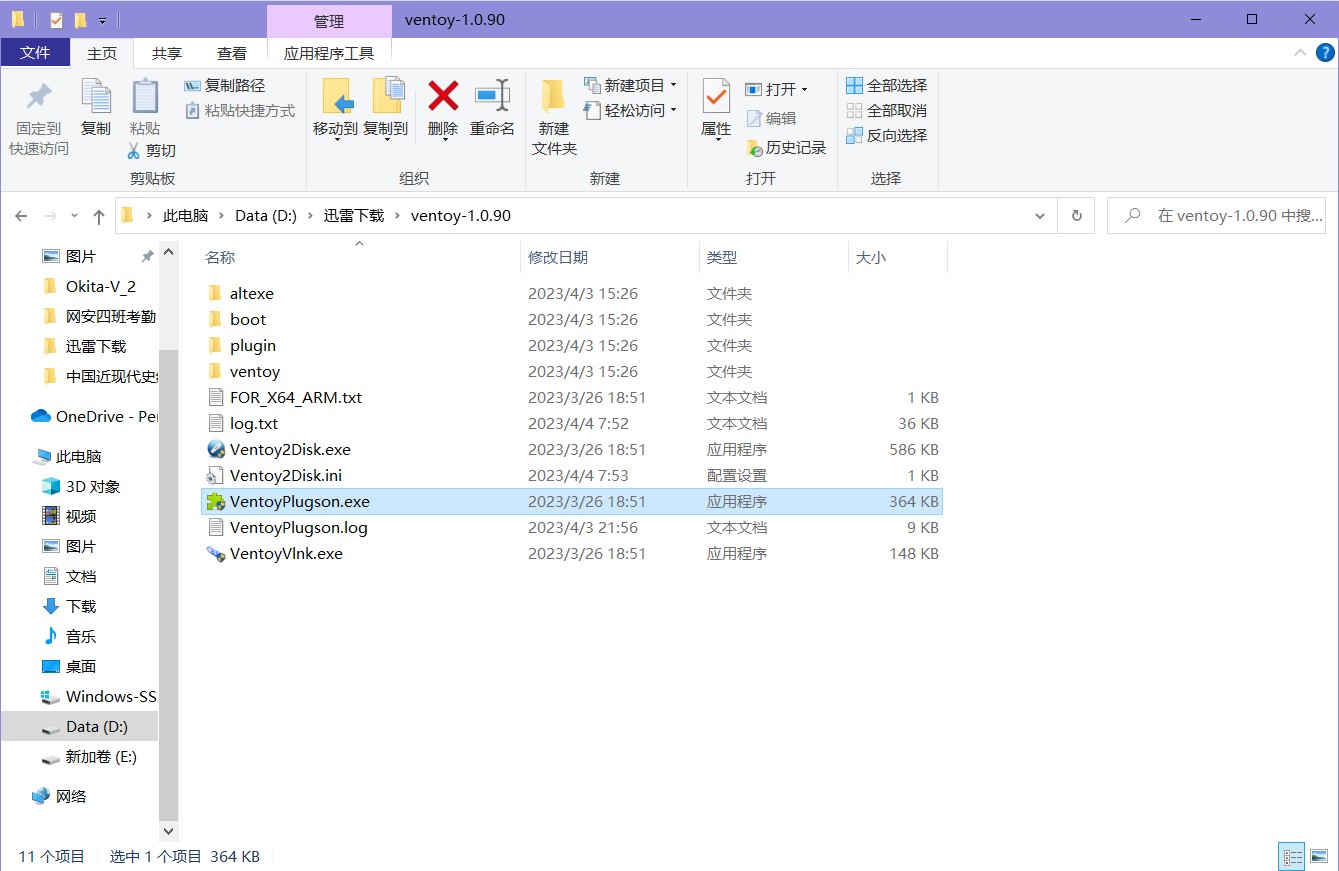The height and width of the screenshot is (871, 1339).
Task: Select FOR_X64_ARM.txt file
Action: pyautogui.click(x=572, y=398)
